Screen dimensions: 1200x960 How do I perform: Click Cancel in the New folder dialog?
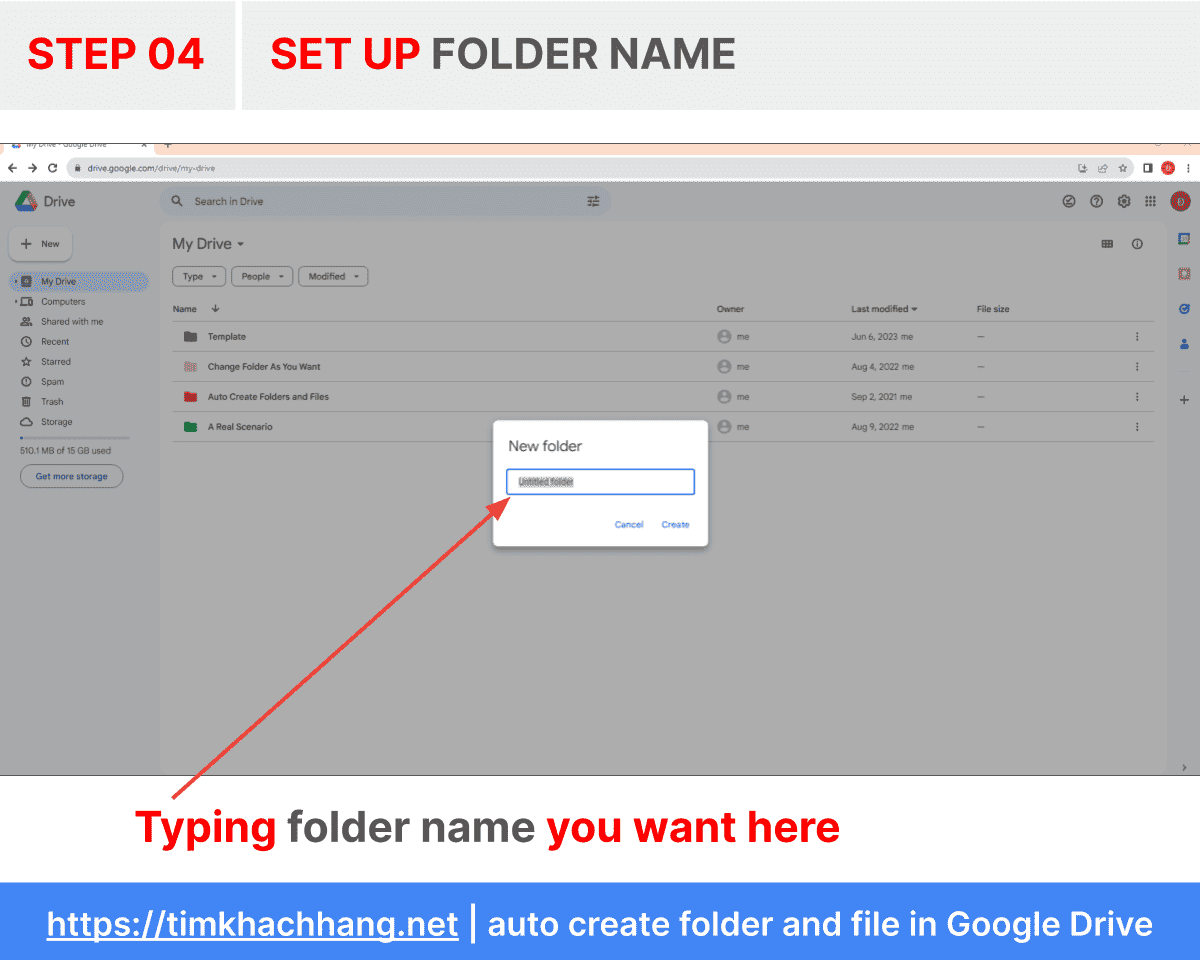pos(629,524)
